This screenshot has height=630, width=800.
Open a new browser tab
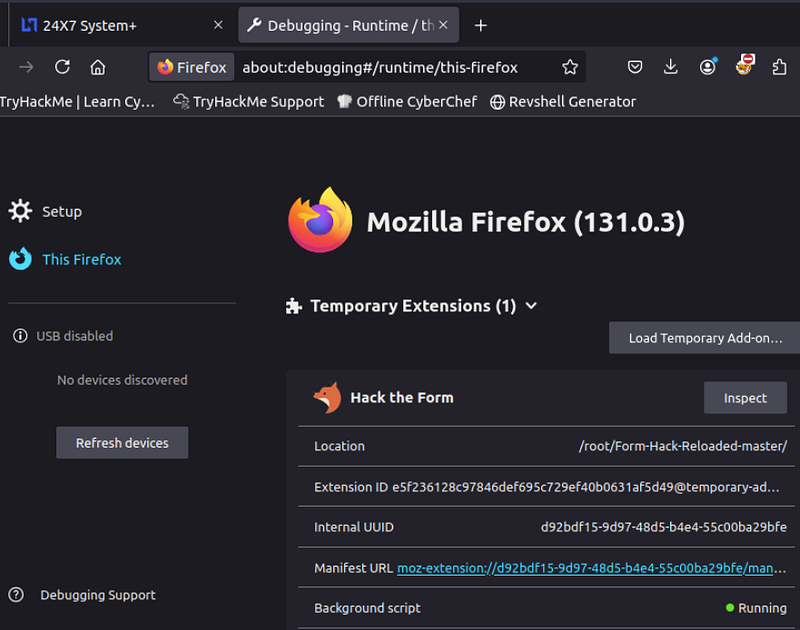coord(481,26)
